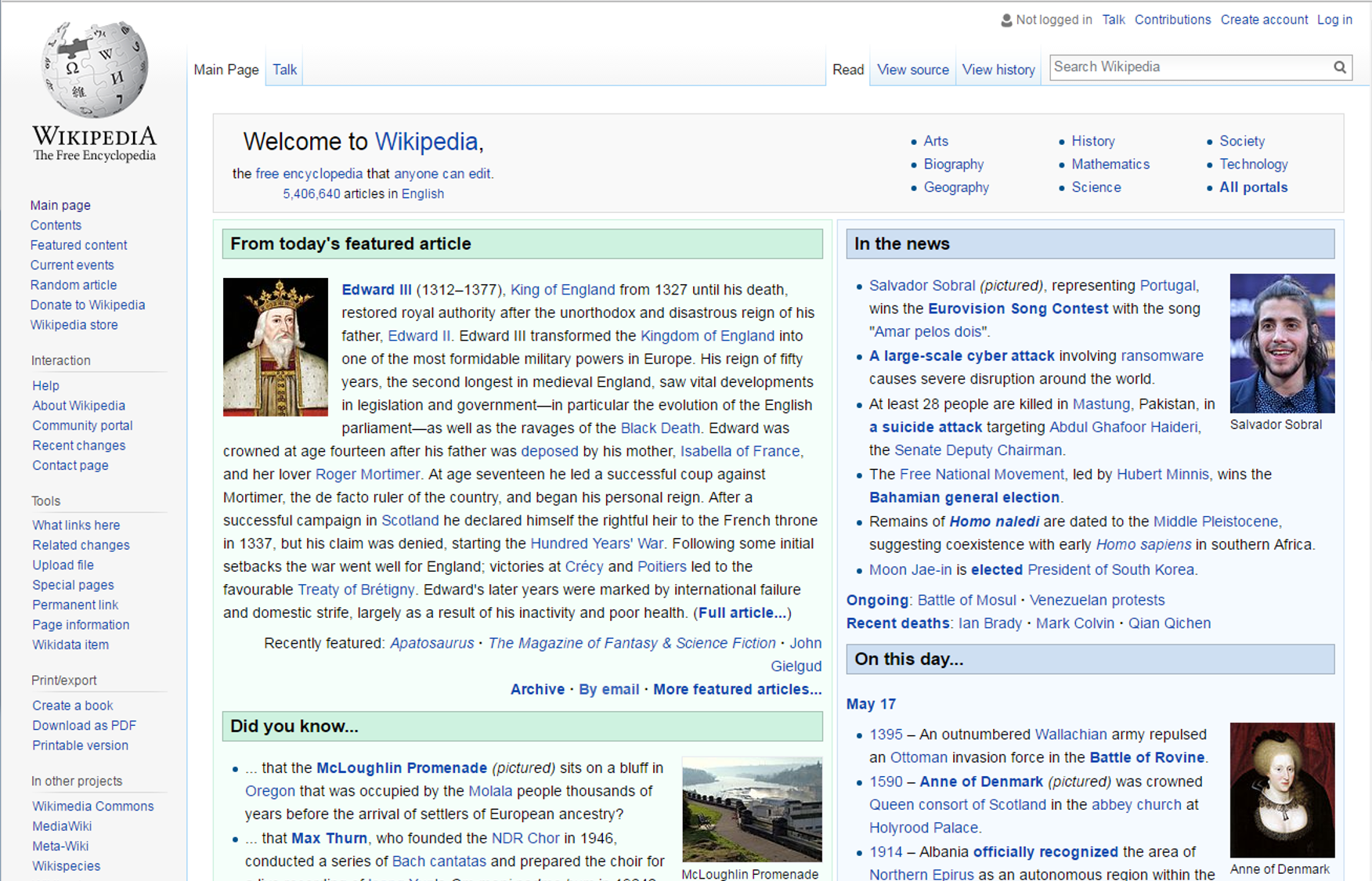1372x881 pixels.
Task: Click Upload file
Action: coord(63,565)
